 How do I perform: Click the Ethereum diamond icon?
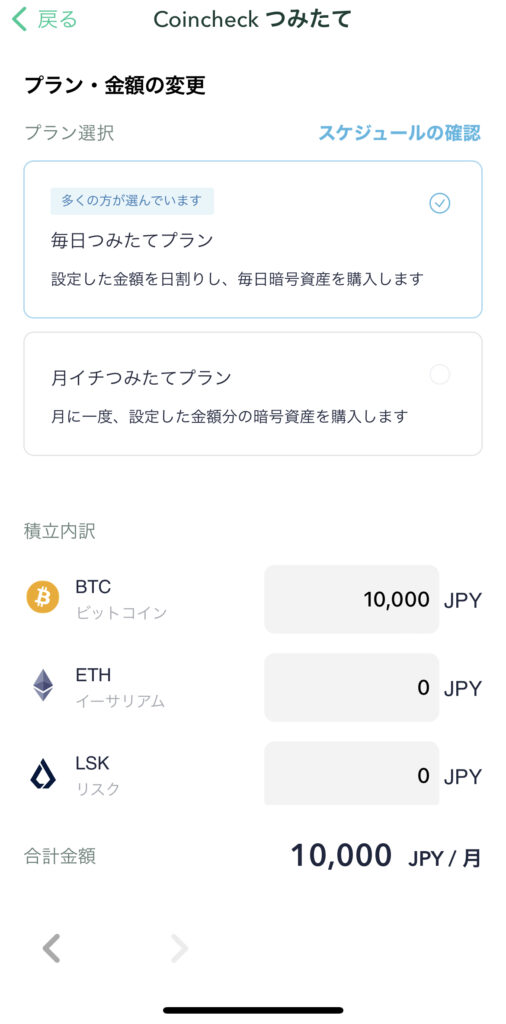(x=43, y=685)
